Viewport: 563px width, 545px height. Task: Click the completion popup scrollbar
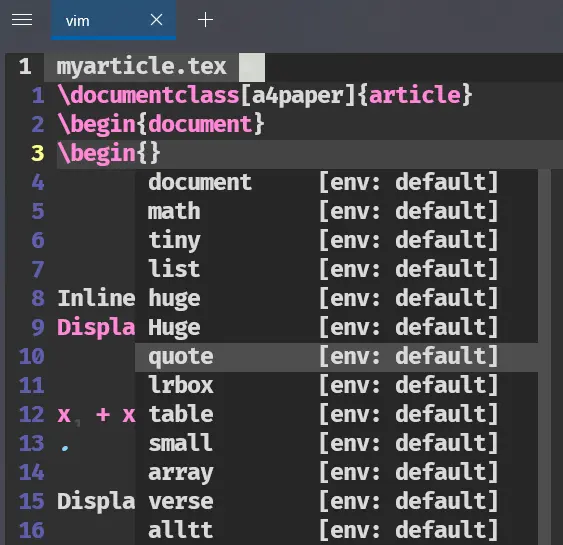click(544, 357)
